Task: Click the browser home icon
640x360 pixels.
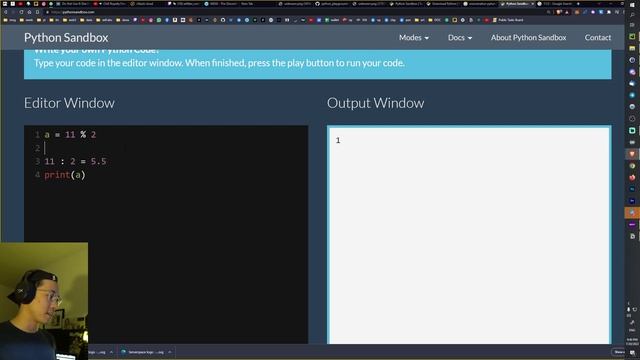Action: pos(29,12)
